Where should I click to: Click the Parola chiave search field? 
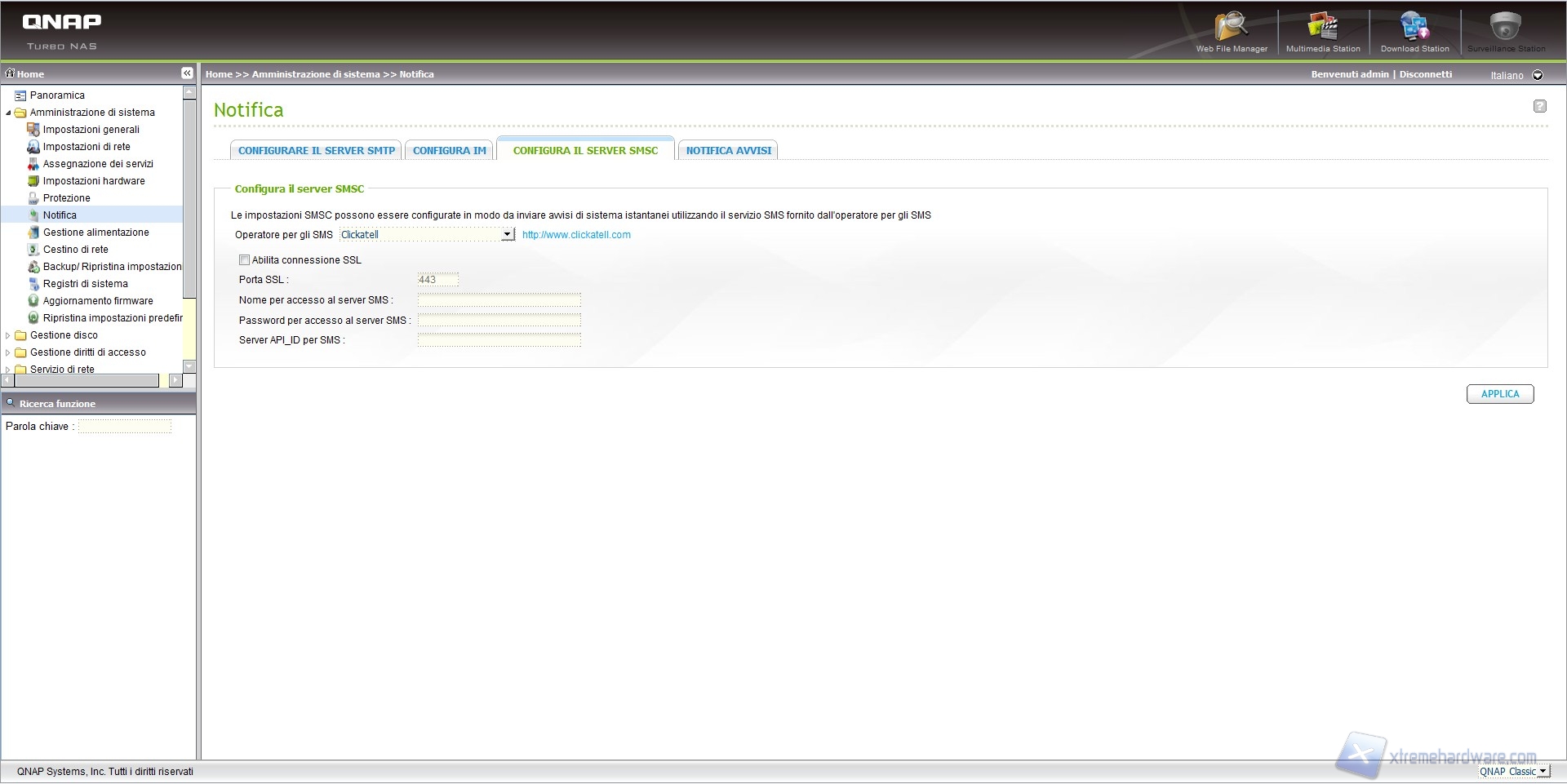125,427
